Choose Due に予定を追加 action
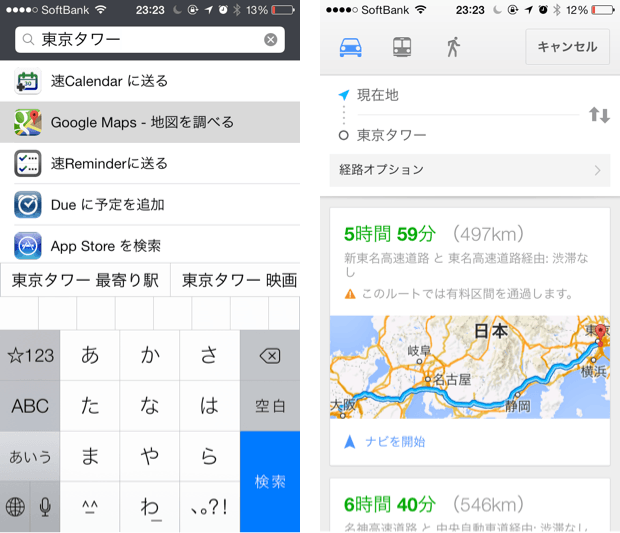 point(150,204)
